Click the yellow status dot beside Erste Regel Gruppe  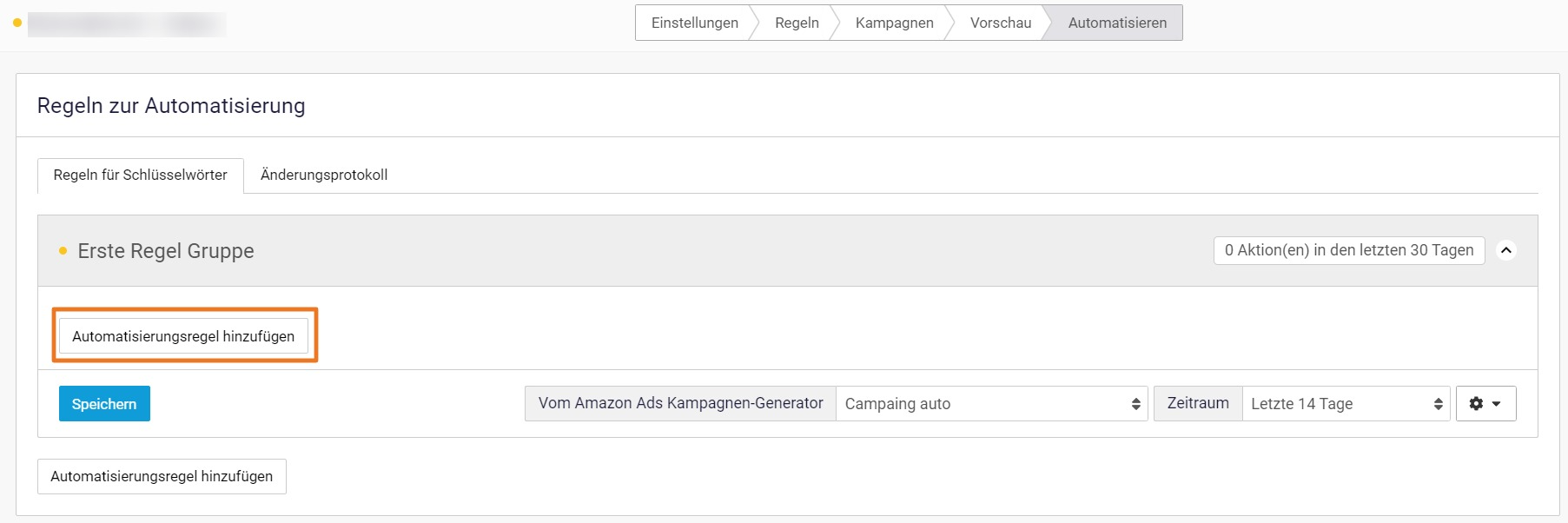tap(63, 251)
